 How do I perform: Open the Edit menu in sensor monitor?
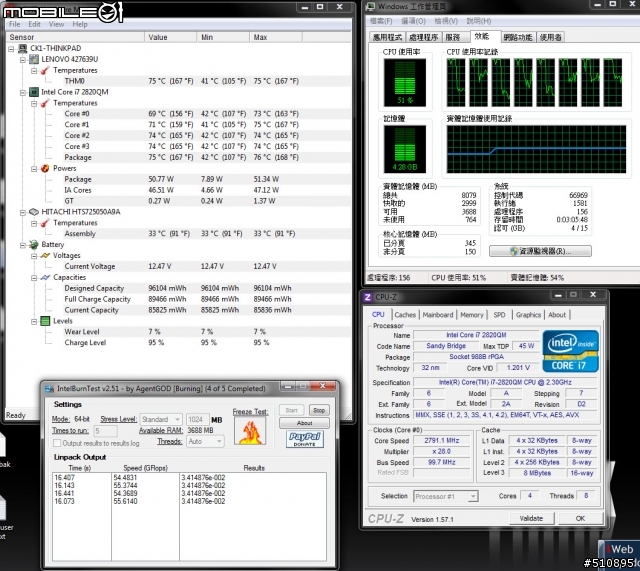(34, 24)
